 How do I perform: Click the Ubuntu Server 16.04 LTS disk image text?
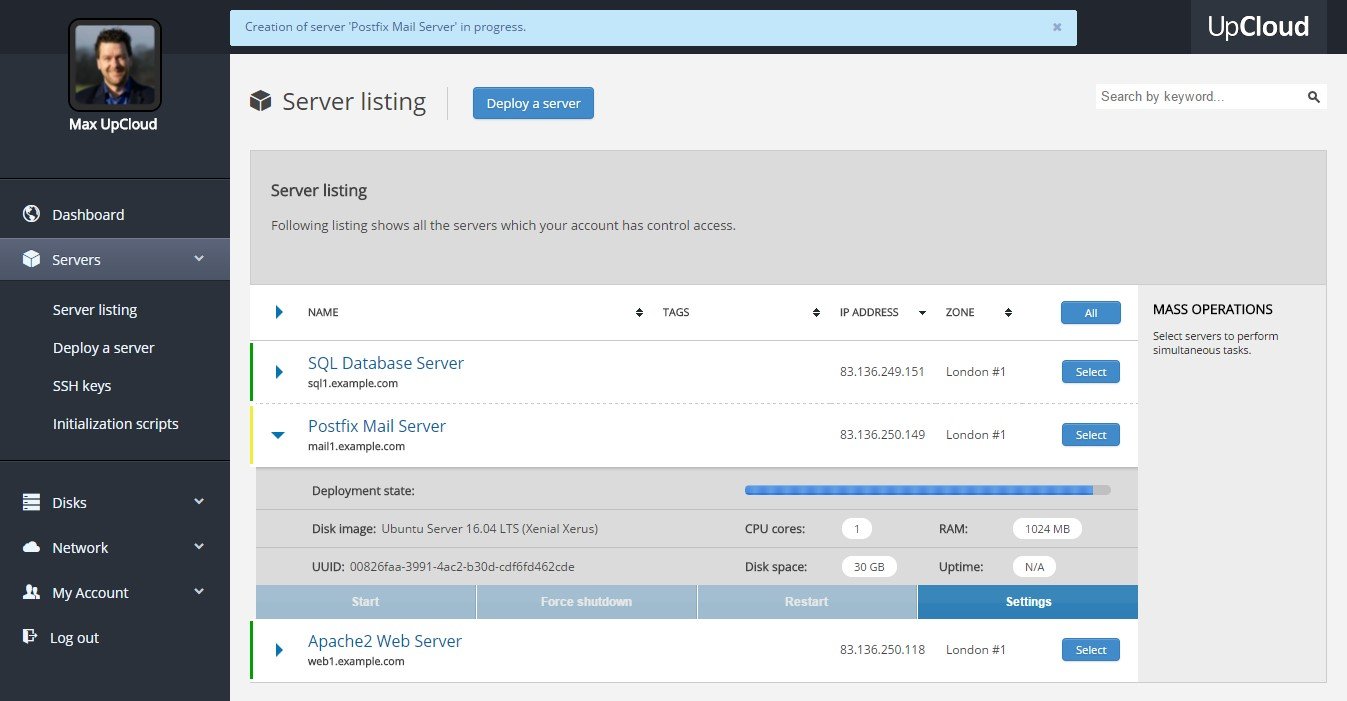(x=490, y=528)
